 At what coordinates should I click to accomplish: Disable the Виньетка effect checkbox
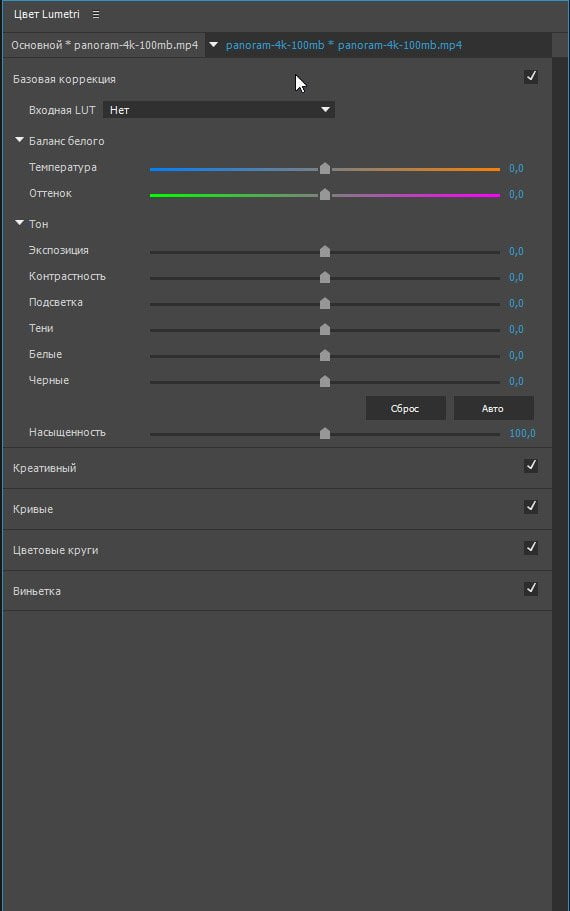tap(530, 589)
